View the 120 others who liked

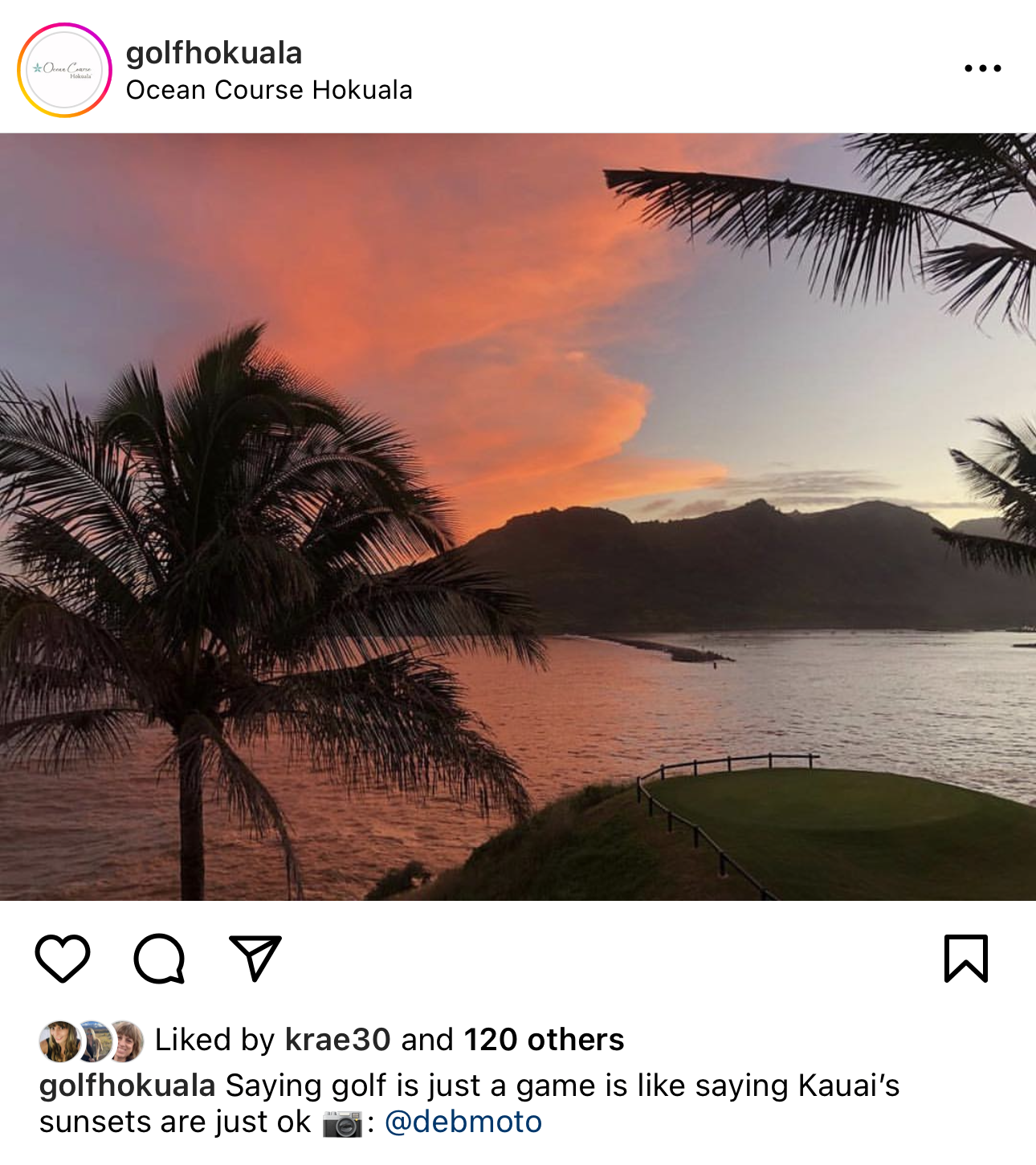[x=544, y=1040]
